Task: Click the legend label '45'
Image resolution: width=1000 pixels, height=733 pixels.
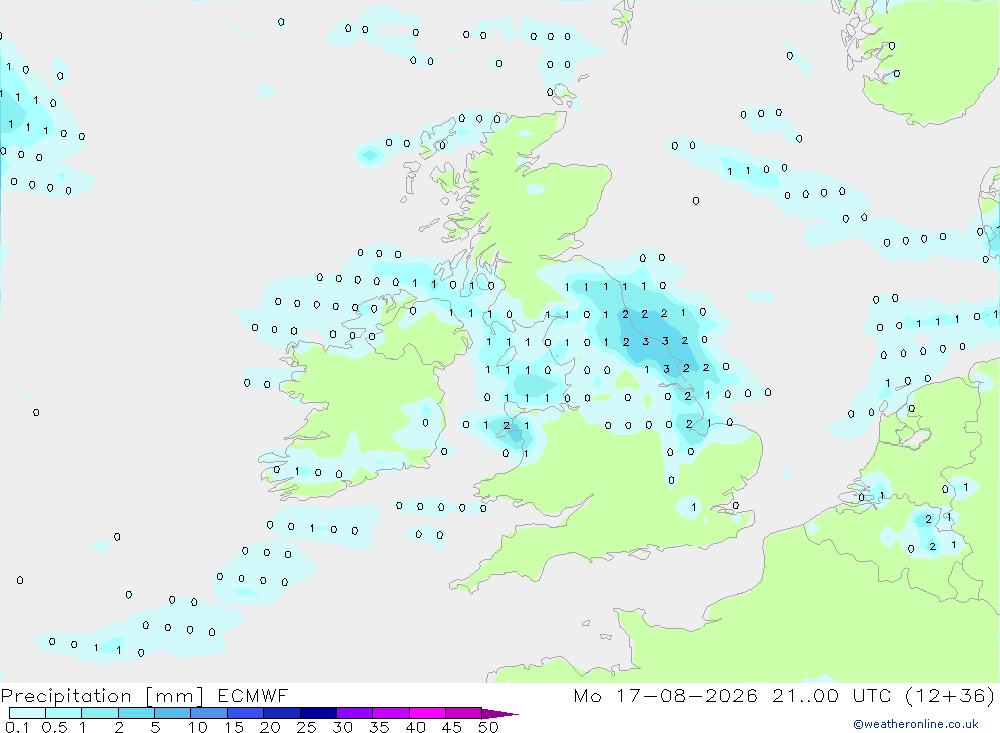Action: [452, 727]
